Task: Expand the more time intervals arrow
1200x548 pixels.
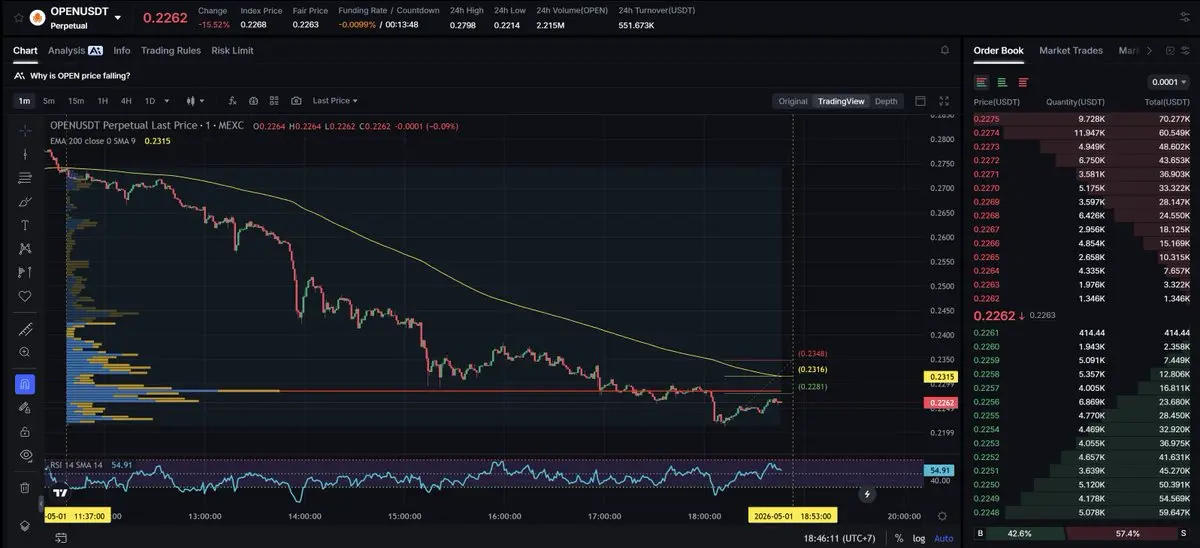Action: pos(167,101)
